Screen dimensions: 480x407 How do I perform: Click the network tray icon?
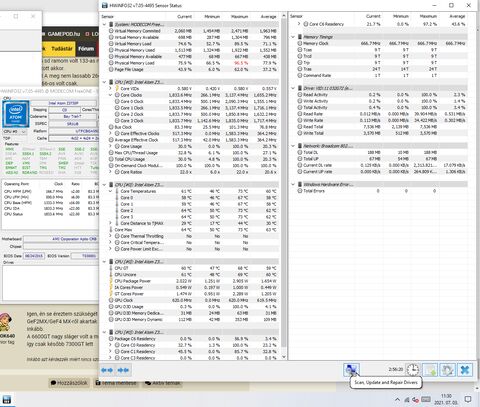point(407,399)
